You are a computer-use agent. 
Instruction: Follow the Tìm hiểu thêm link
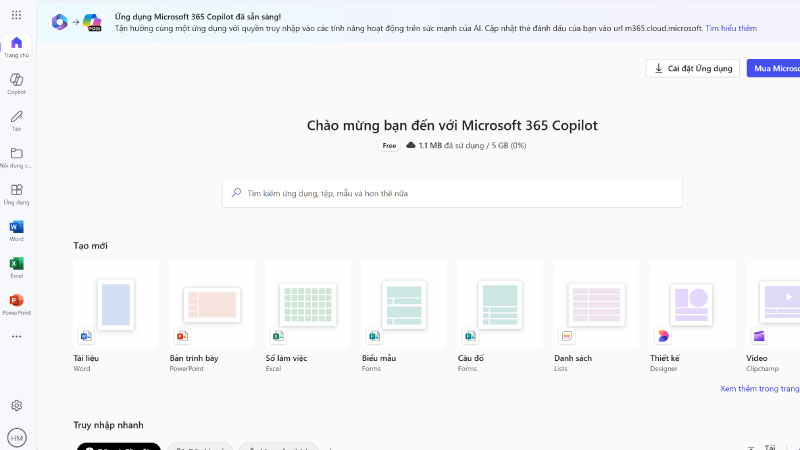(x=732, y=29)
